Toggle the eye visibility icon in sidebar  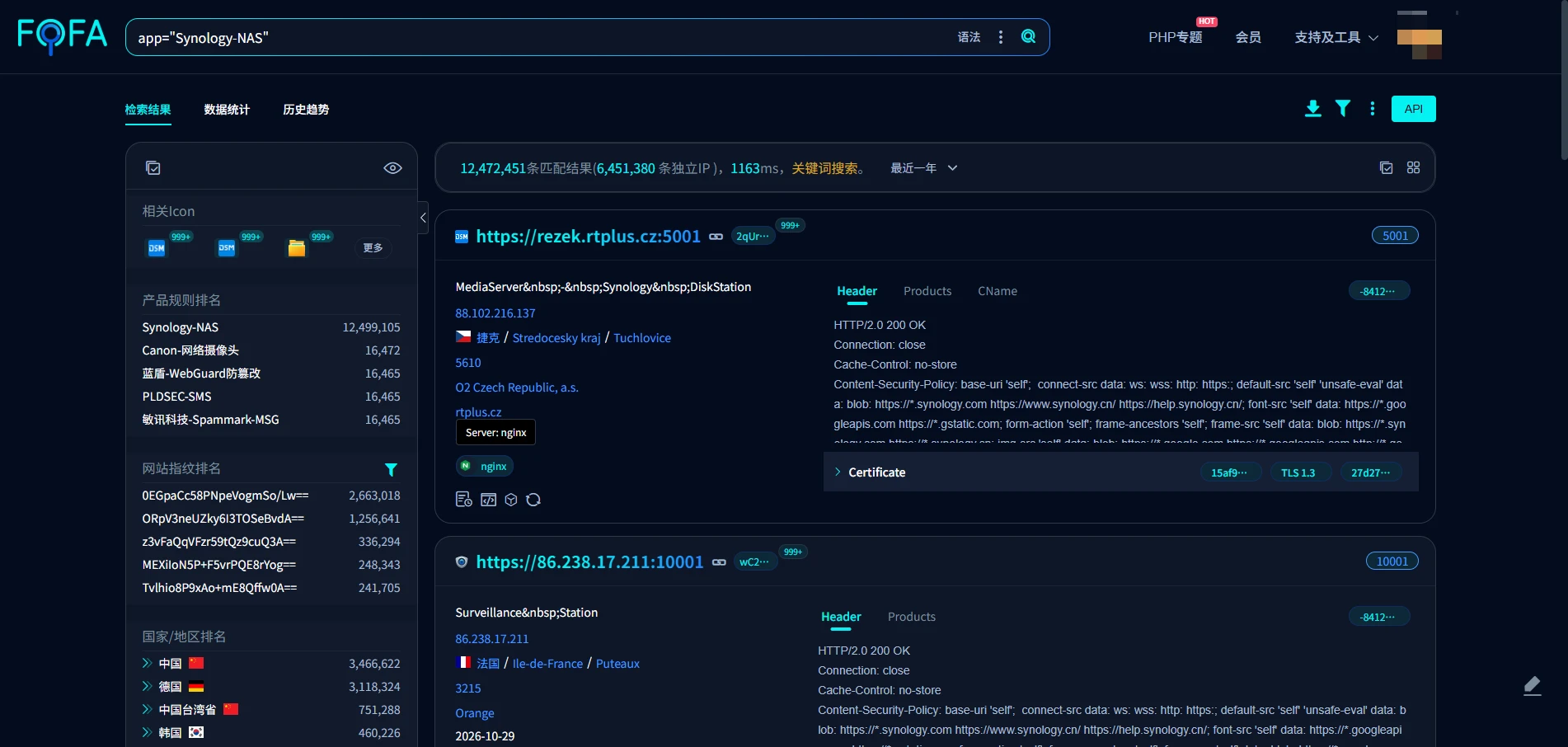coord(392,168)
